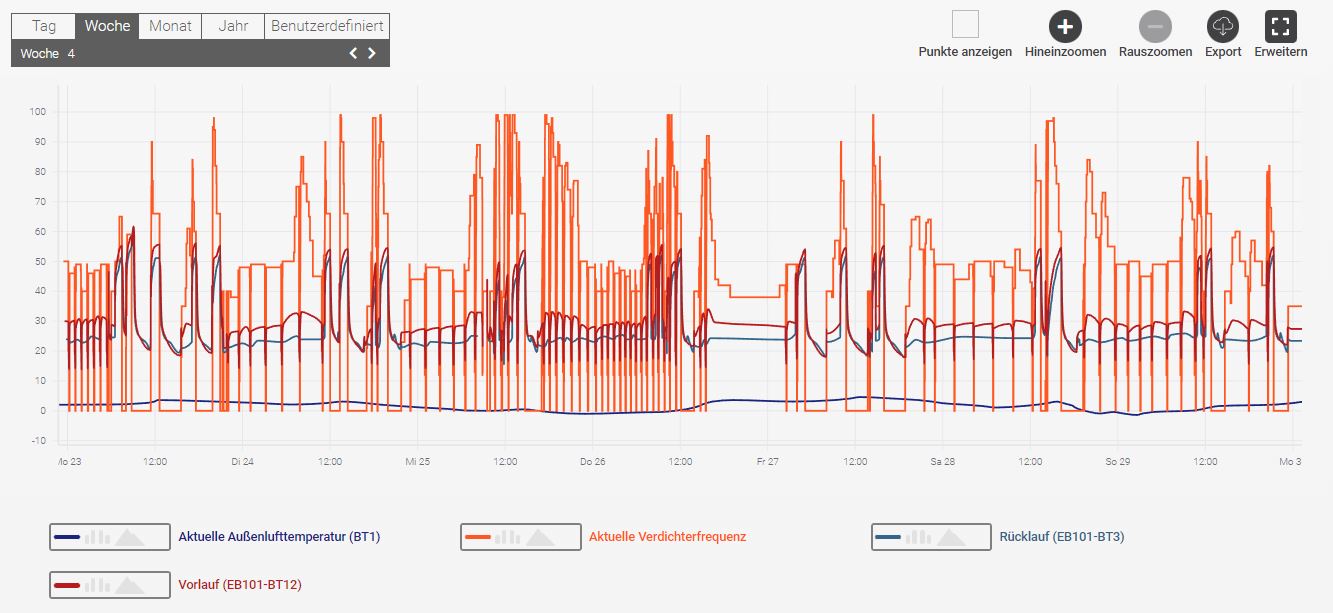Click the Export text label

tap(1223, 52)
